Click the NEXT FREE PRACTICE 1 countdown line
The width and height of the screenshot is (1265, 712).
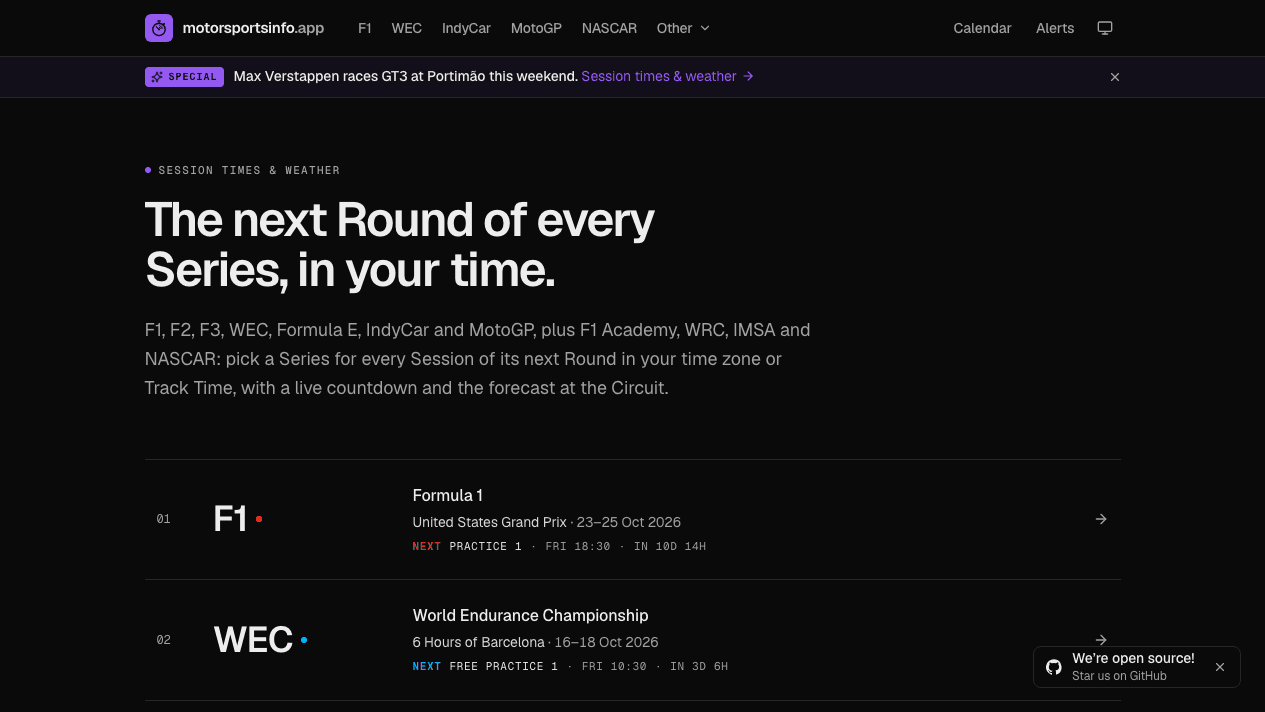570,667
